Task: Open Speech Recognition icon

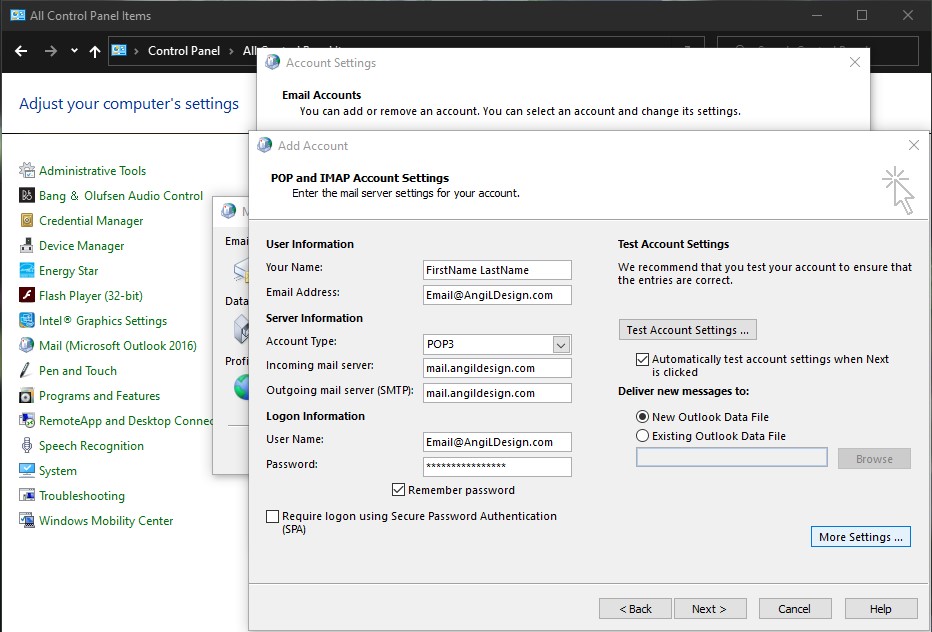Action: (27, 445)
